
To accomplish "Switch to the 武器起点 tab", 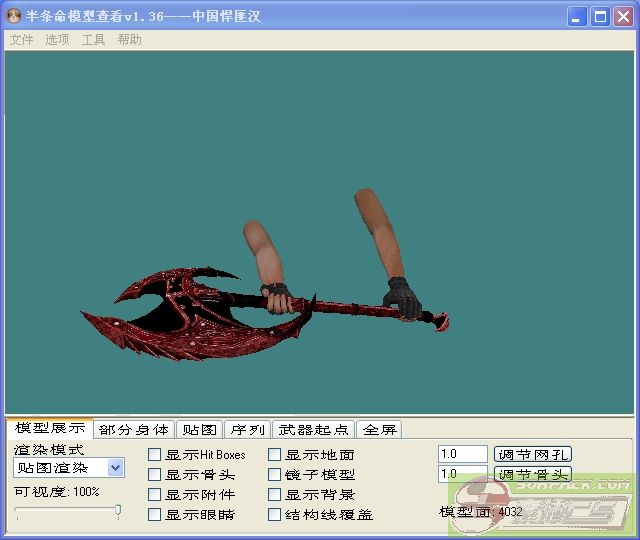I will tap(313, 430).
